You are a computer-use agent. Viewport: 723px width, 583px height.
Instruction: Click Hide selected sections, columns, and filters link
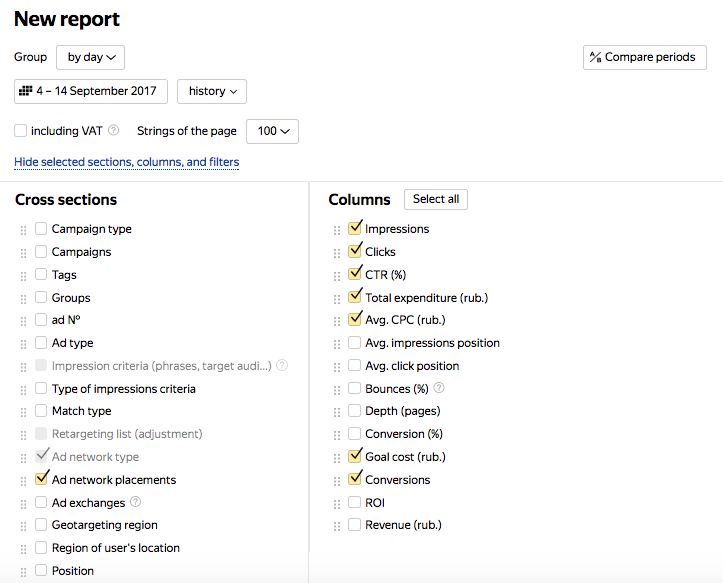click(126, 162)
